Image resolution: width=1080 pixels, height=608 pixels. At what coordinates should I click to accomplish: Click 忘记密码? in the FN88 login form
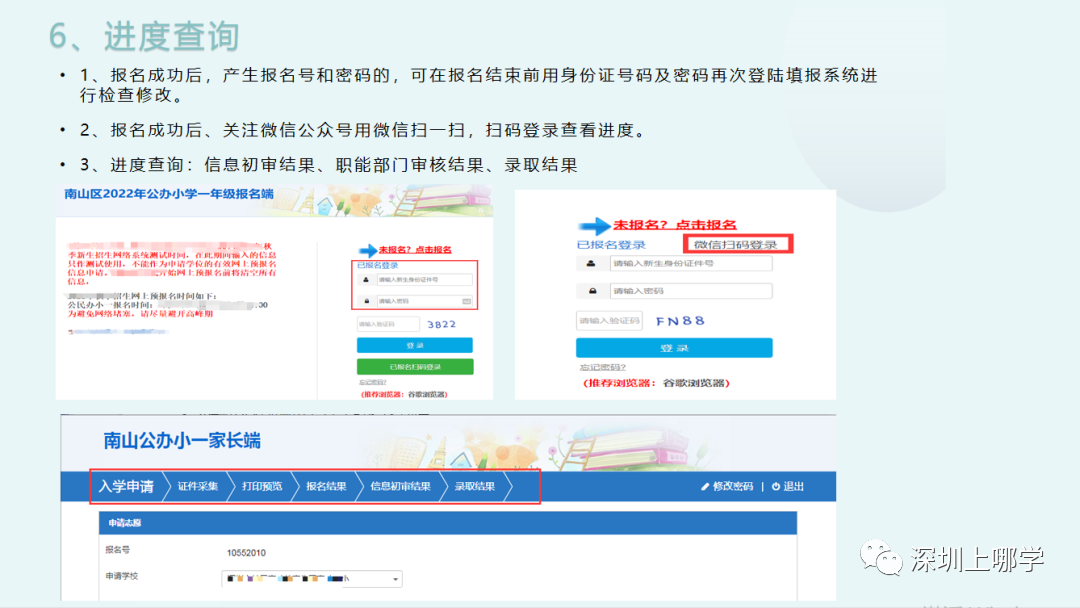(x=602, y=368)
